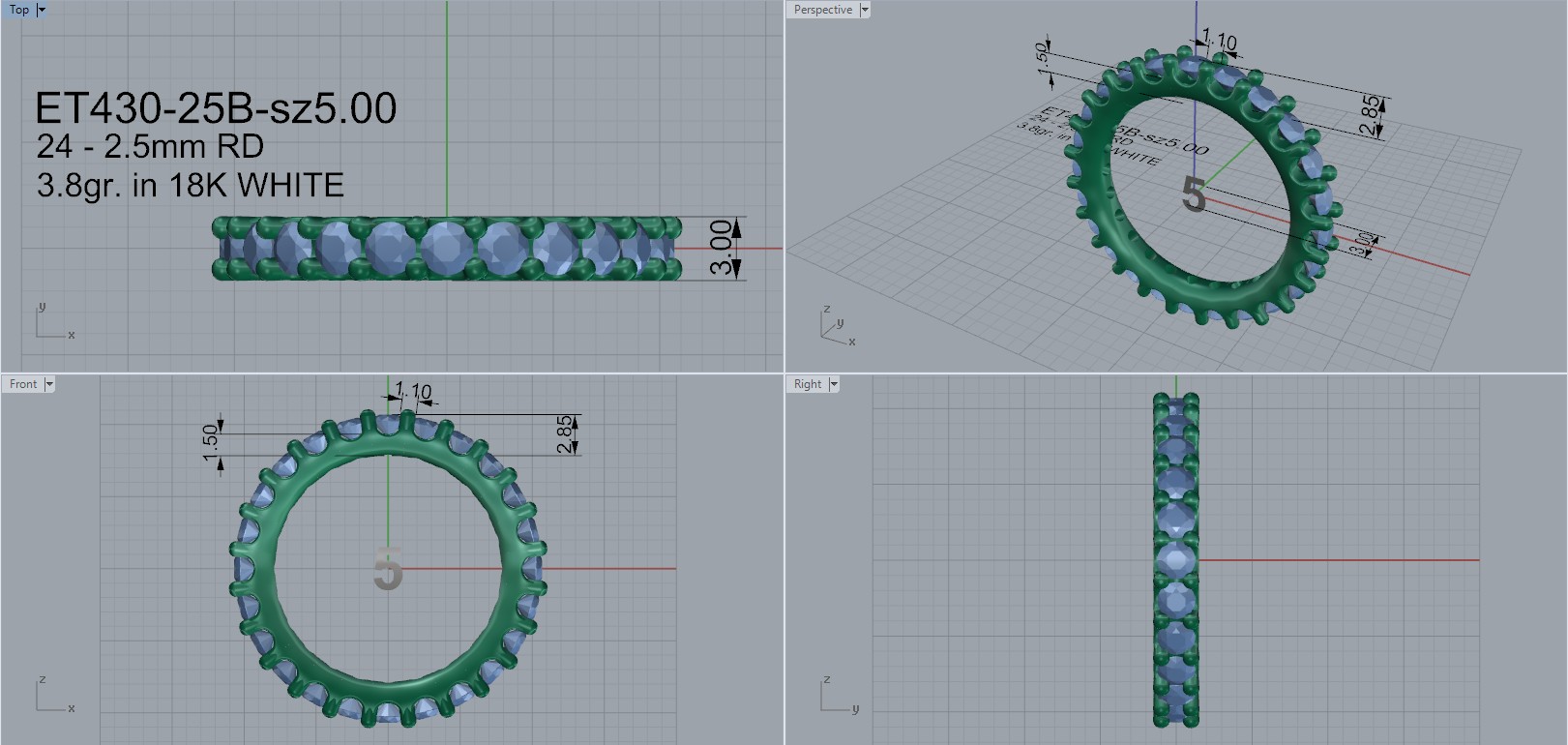
Task: Select the "24 - 2.5mm RD" text line
Action: (x=150, y=146)
